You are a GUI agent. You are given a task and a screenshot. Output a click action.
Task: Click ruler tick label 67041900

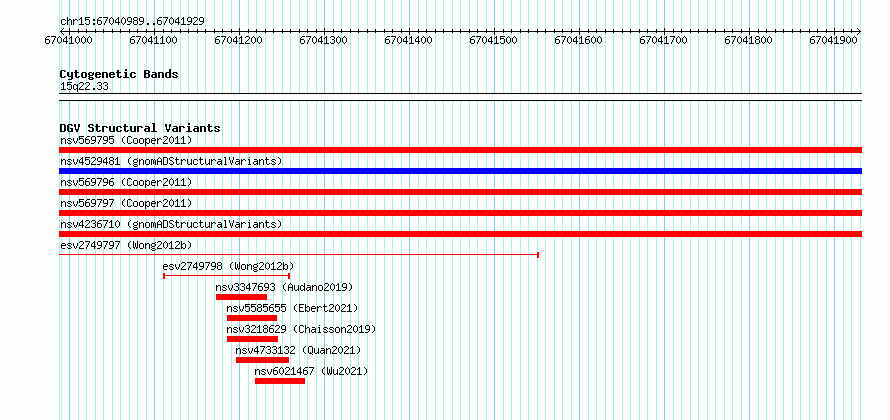tap(834, 41)
